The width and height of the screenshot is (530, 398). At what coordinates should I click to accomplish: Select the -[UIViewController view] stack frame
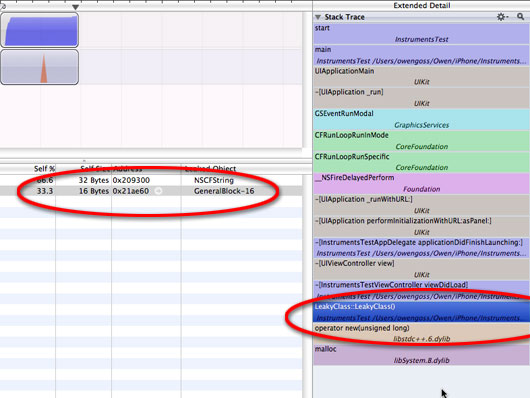pyautogui.click(x=421, y=269)
